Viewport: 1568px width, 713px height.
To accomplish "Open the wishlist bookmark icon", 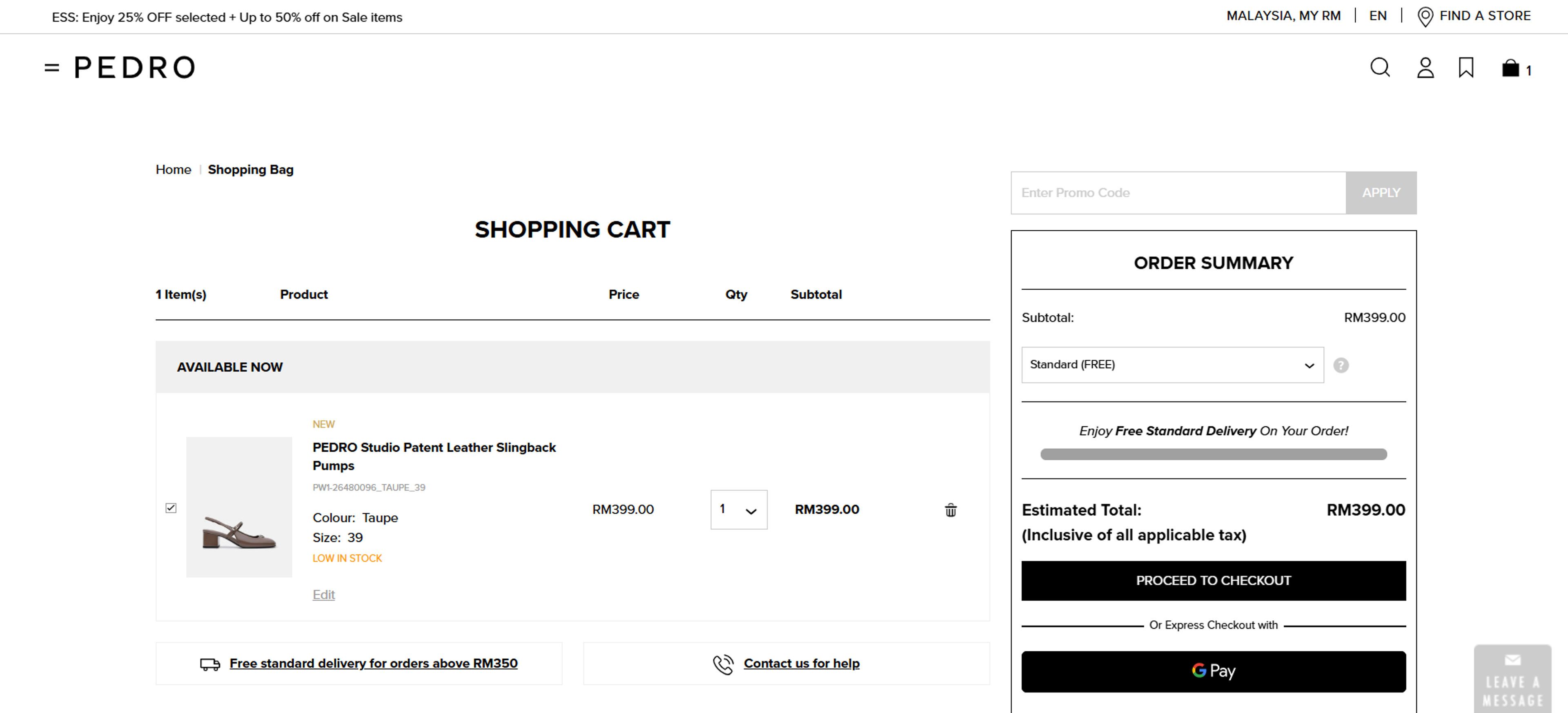I will coord(1466,68).
